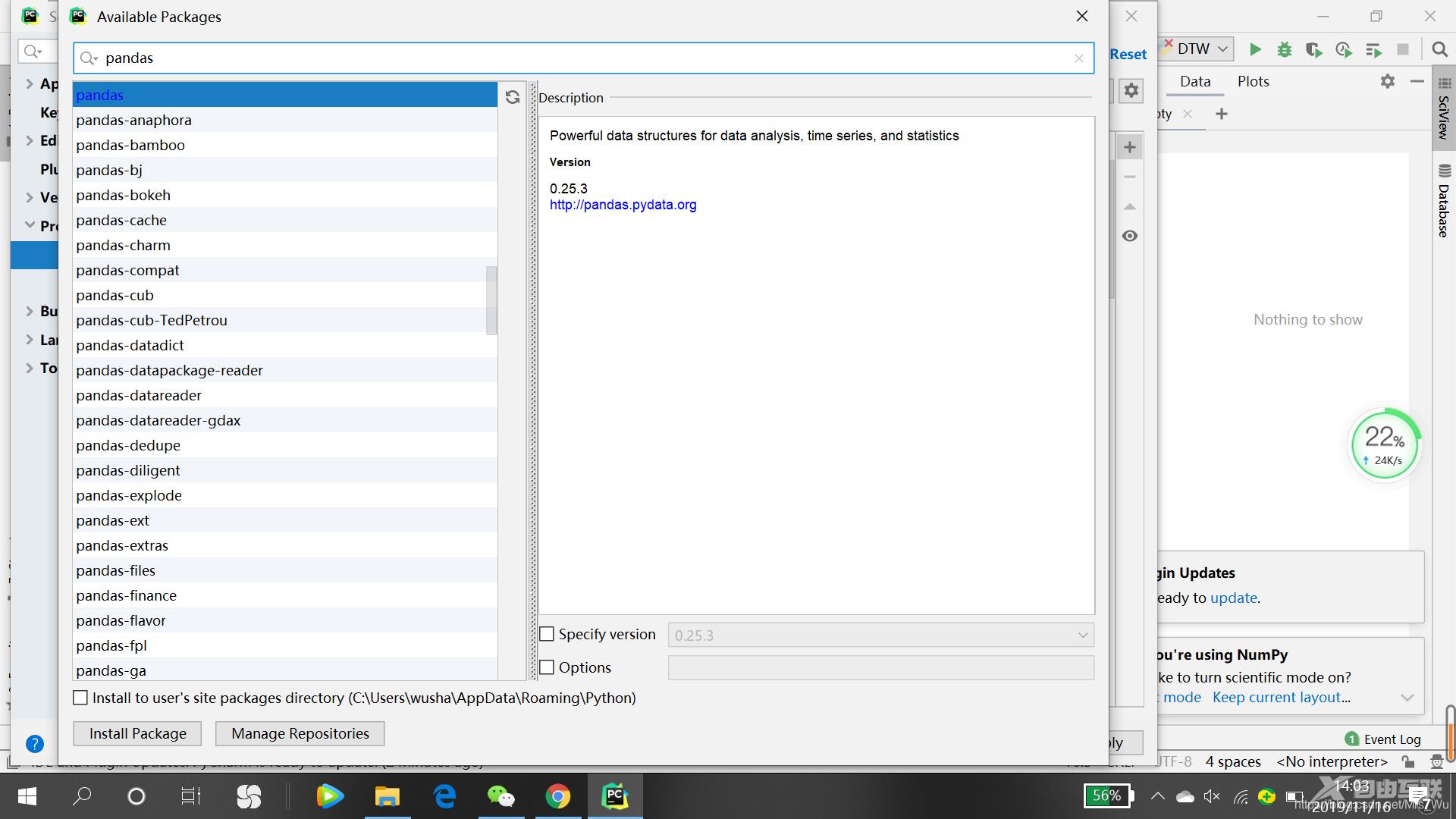Close the empty SciView data tab
Viewport: 1456px width, 819px height.
coord(1188,114)
